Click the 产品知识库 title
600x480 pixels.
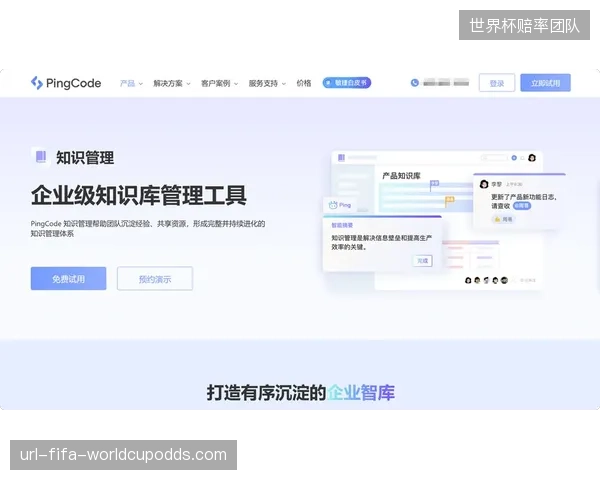click(401, 176)
